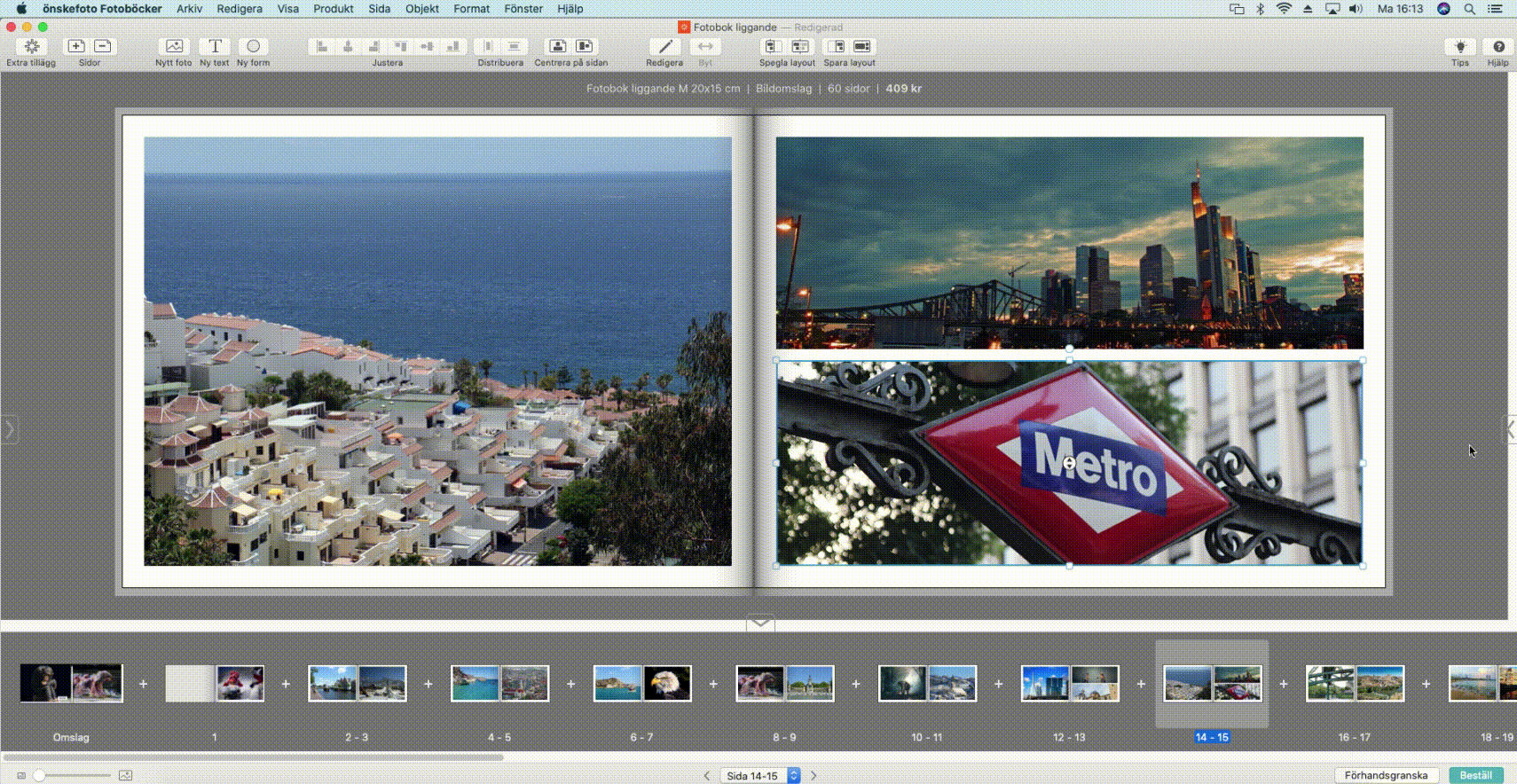The image size is (1517, 784).
Task: Go to next spread with right arrow
Action: [x=814, y=775]
